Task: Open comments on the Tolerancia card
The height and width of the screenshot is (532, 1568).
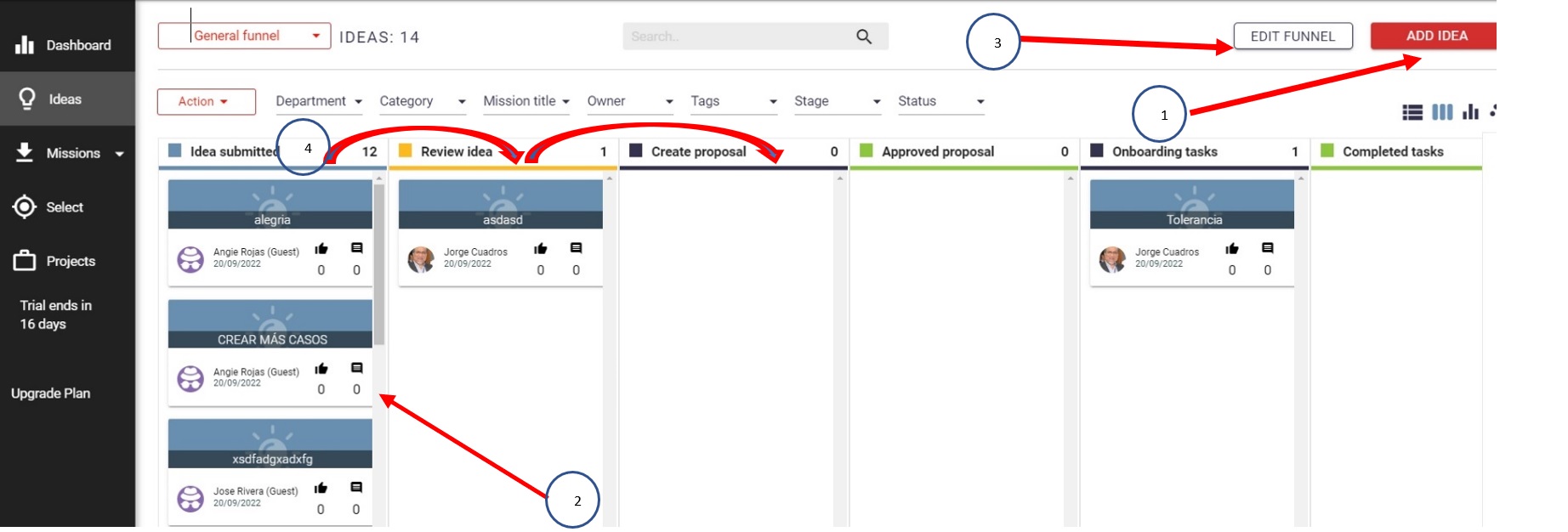Action: (1267, 248)
